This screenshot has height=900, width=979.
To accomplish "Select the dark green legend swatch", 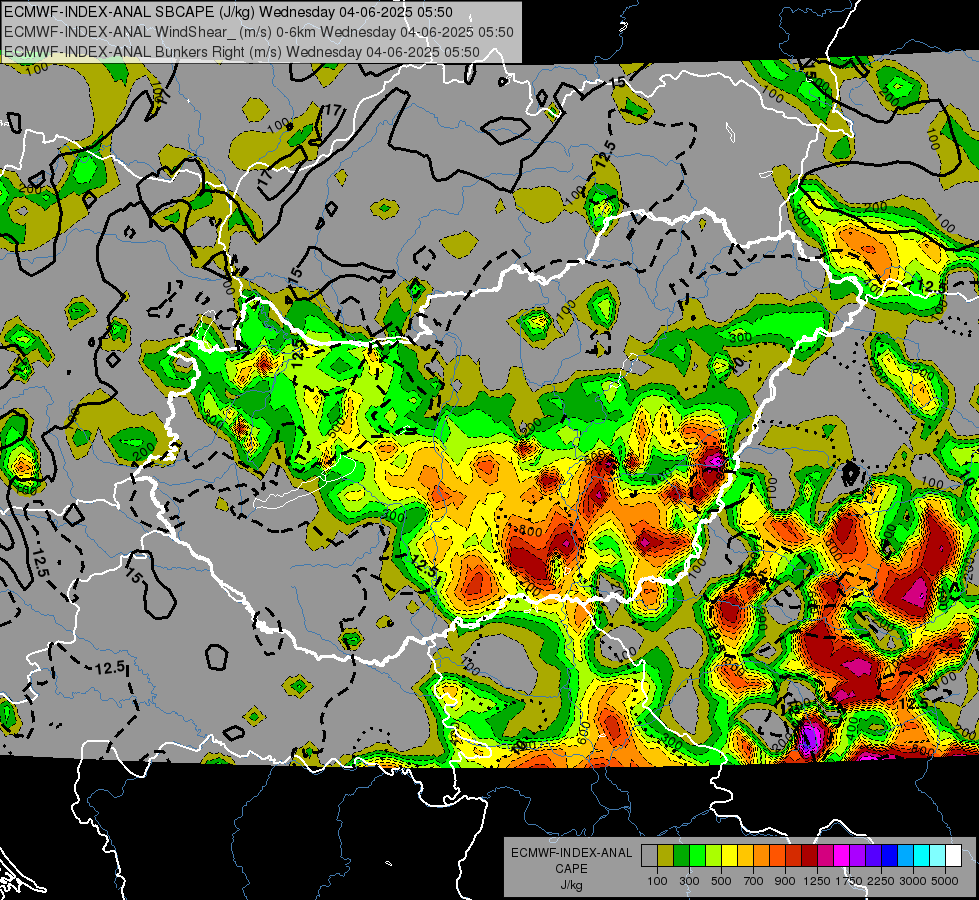I will (x=681, y=856).
